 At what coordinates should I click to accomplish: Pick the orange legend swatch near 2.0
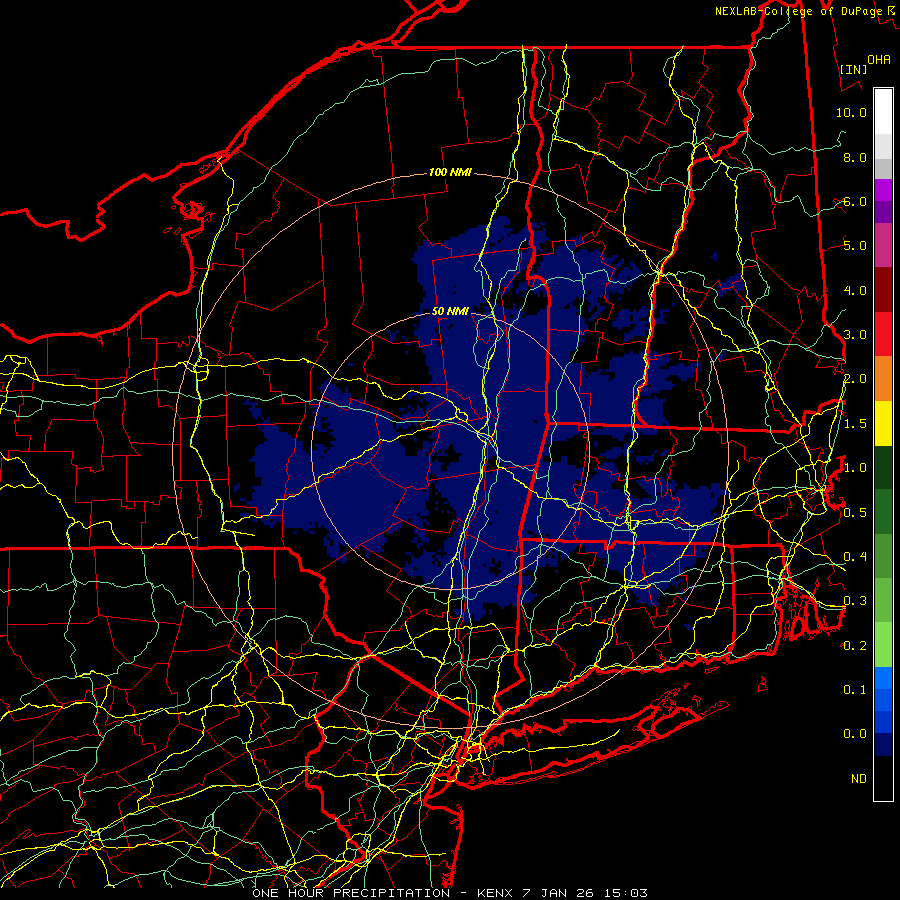pos(883,379)
